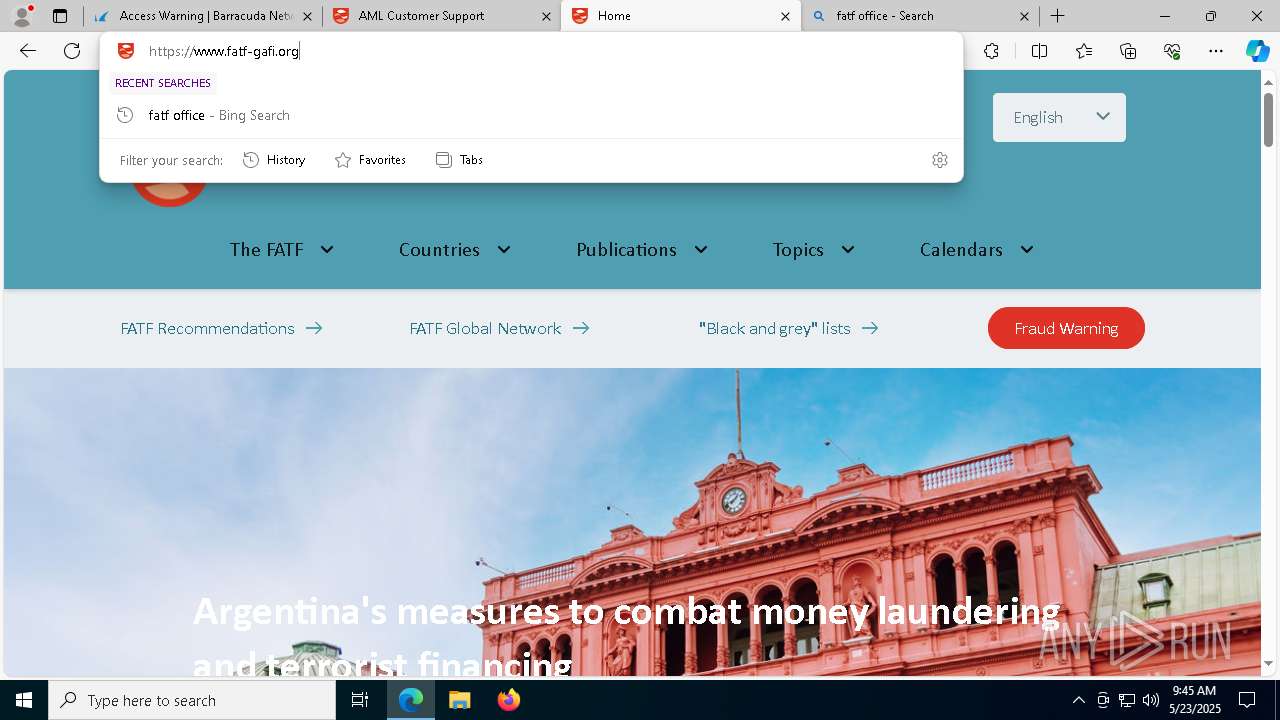The height and width of the screenshot is (720, 1280).
Task: Open Browser essentials heart icon
Action: pyautogui.click(x=1172, y=51)
